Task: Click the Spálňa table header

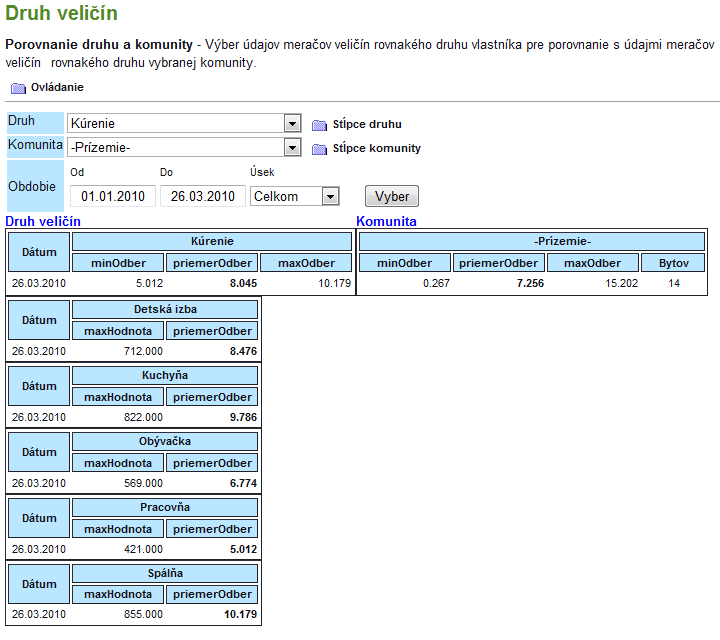Action: tap(165, 573)
